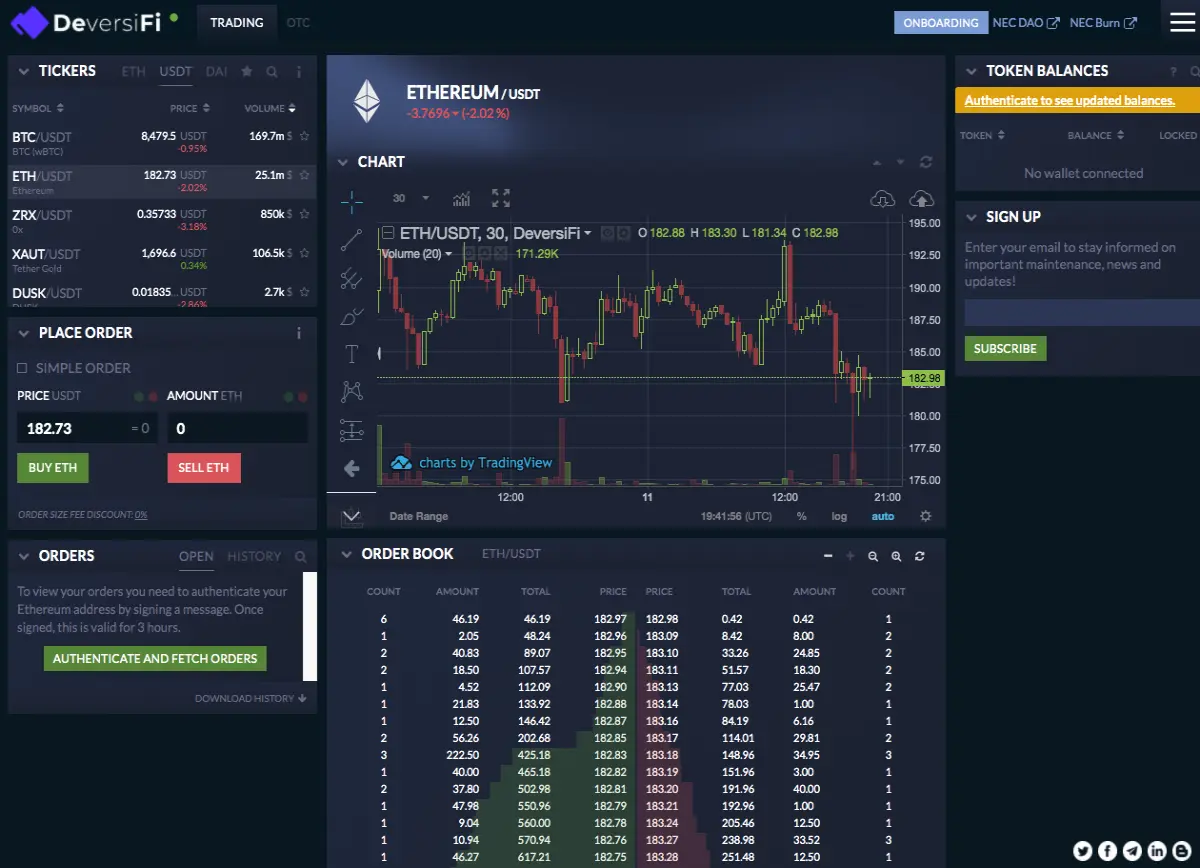Click the Price USDT input field
1200x868 pixels.
pos(87,428)
